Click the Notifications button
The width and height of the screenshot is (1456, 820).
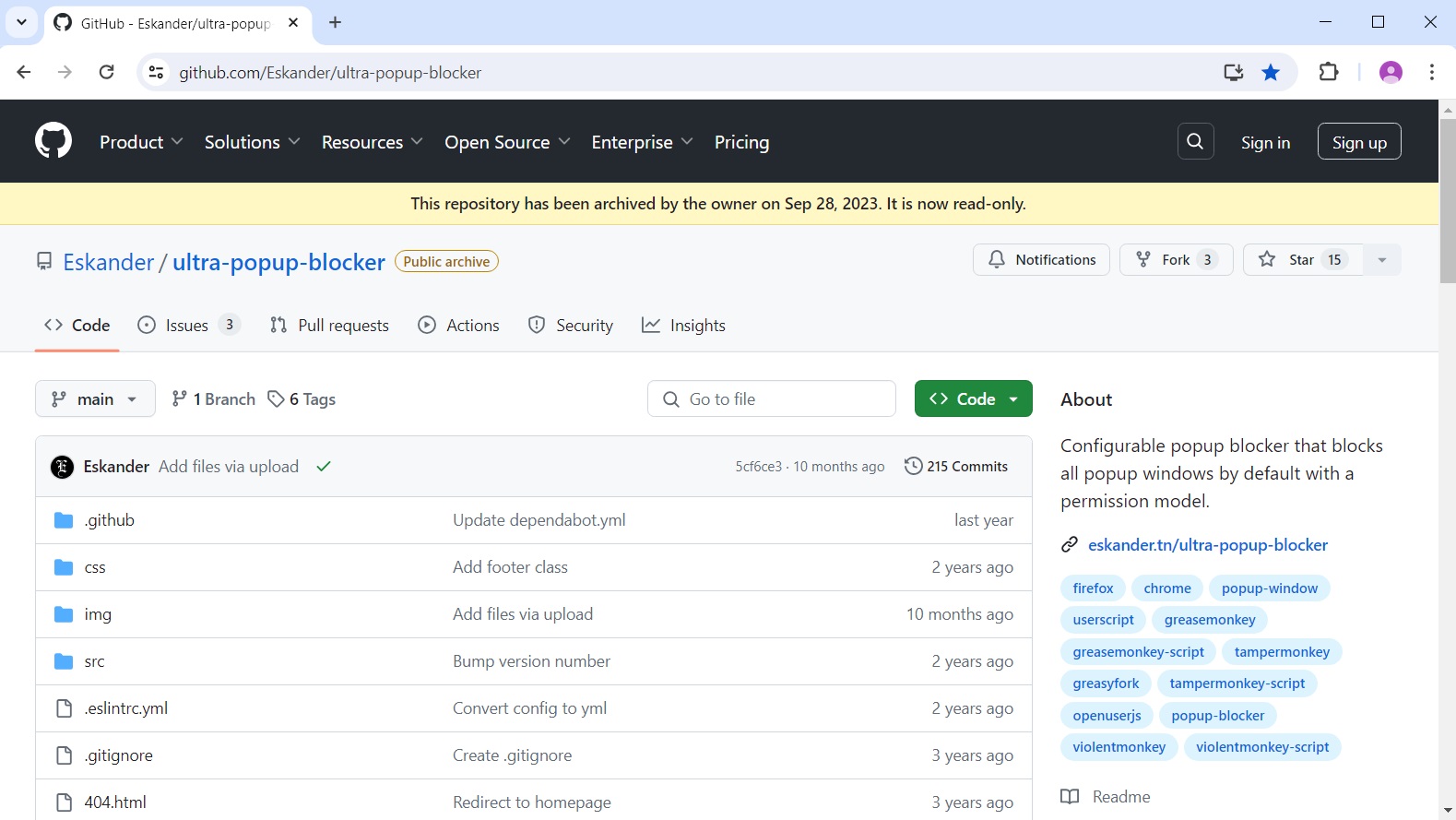(x=1041, y=260)
